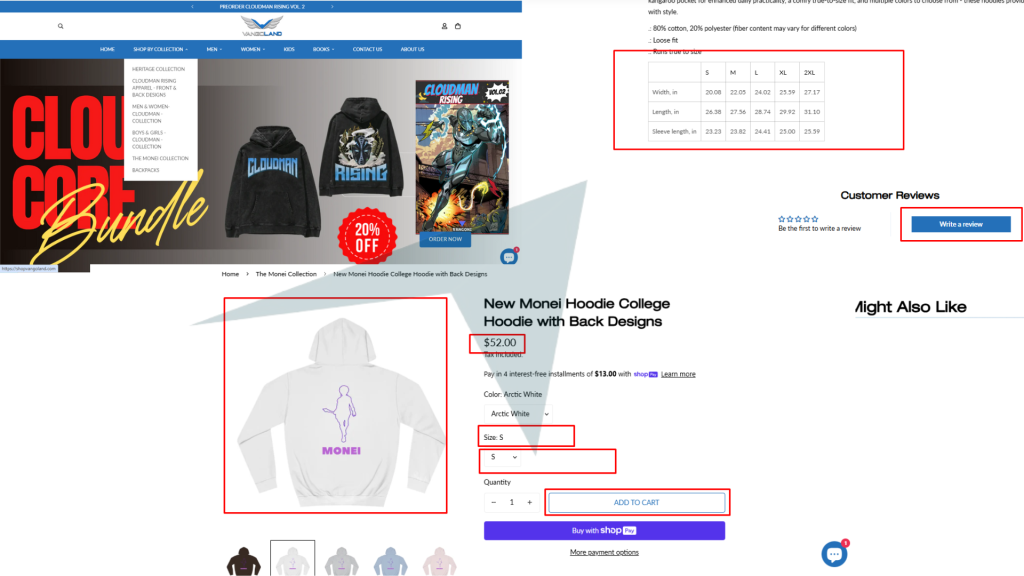Screen dimensions: 1024x576
Task: Click the search magnifier icon in header
Action: [x=61, y=26]
